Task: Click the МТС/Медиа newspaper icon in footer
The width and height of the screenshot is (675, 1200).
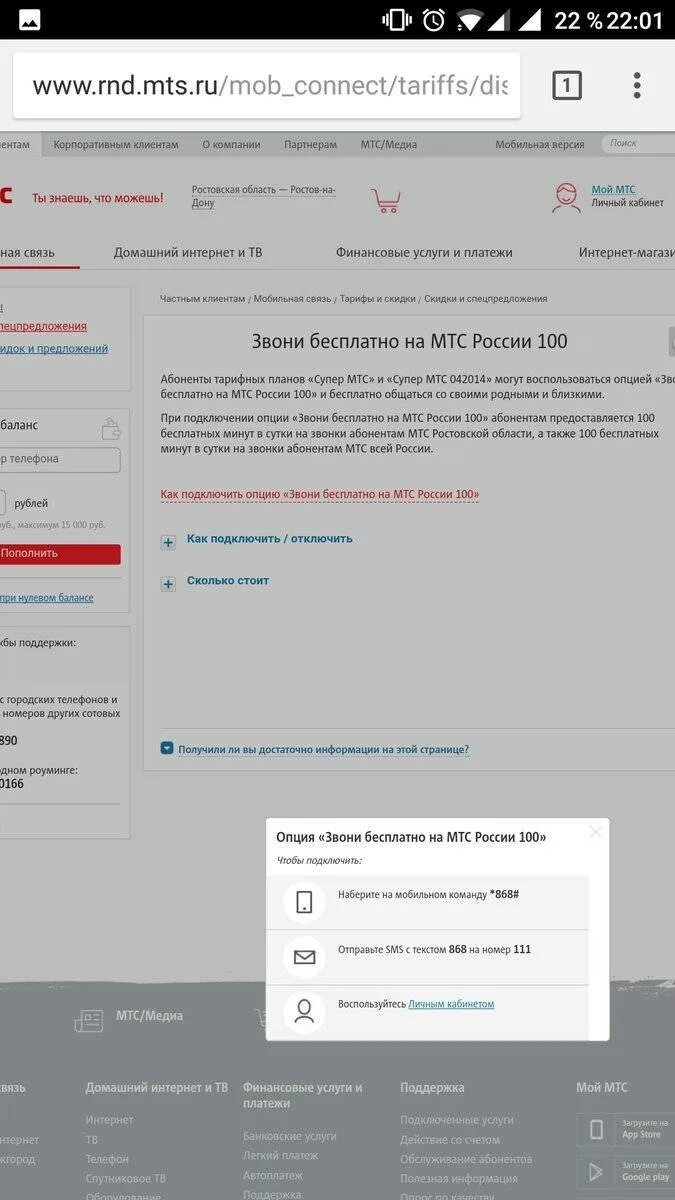Action: 88,1020
